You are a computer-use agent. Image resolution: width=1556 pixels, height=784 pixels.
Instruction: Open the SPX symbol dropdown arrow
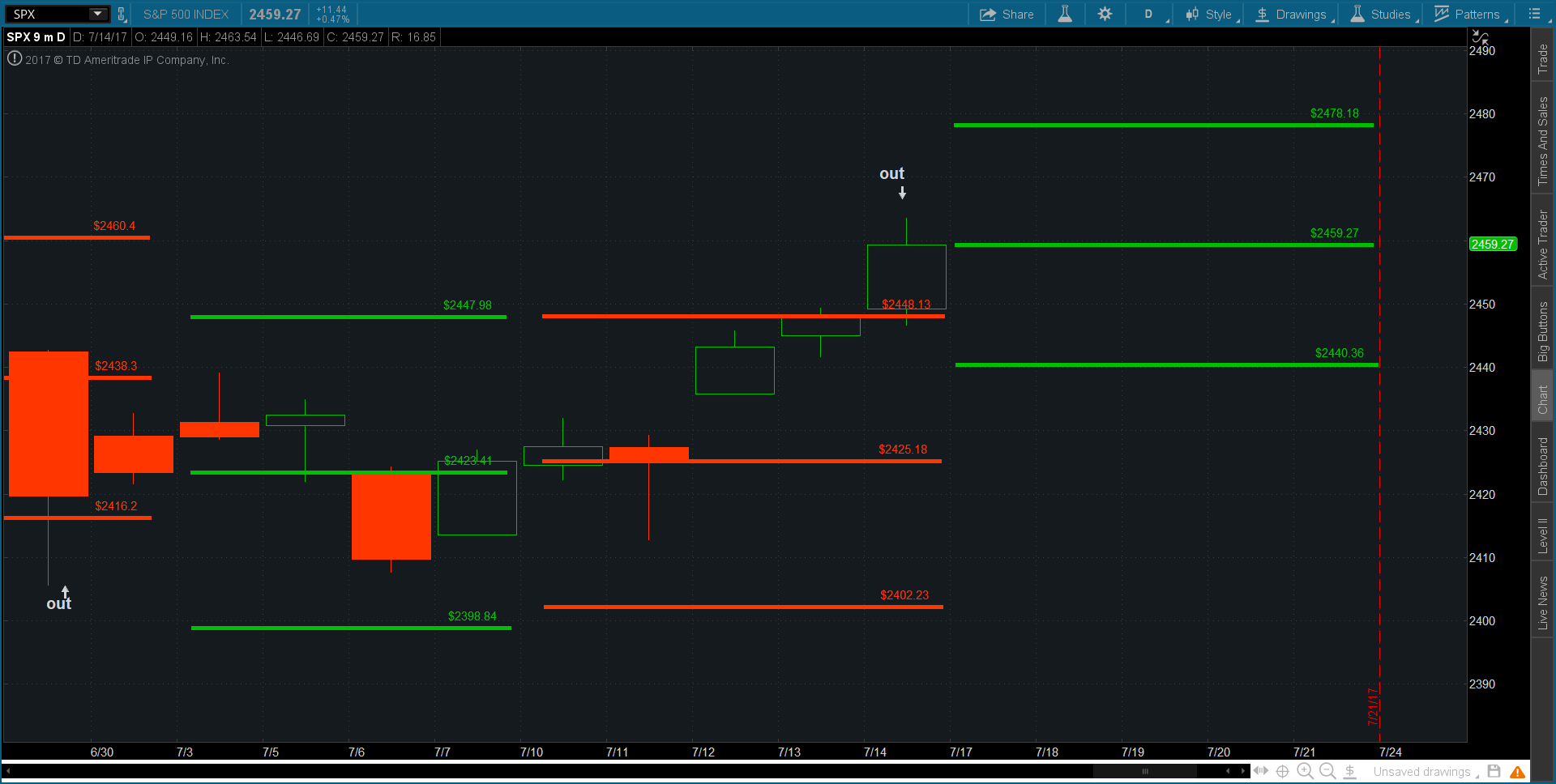pyautogui.click(x=97, y=14)
